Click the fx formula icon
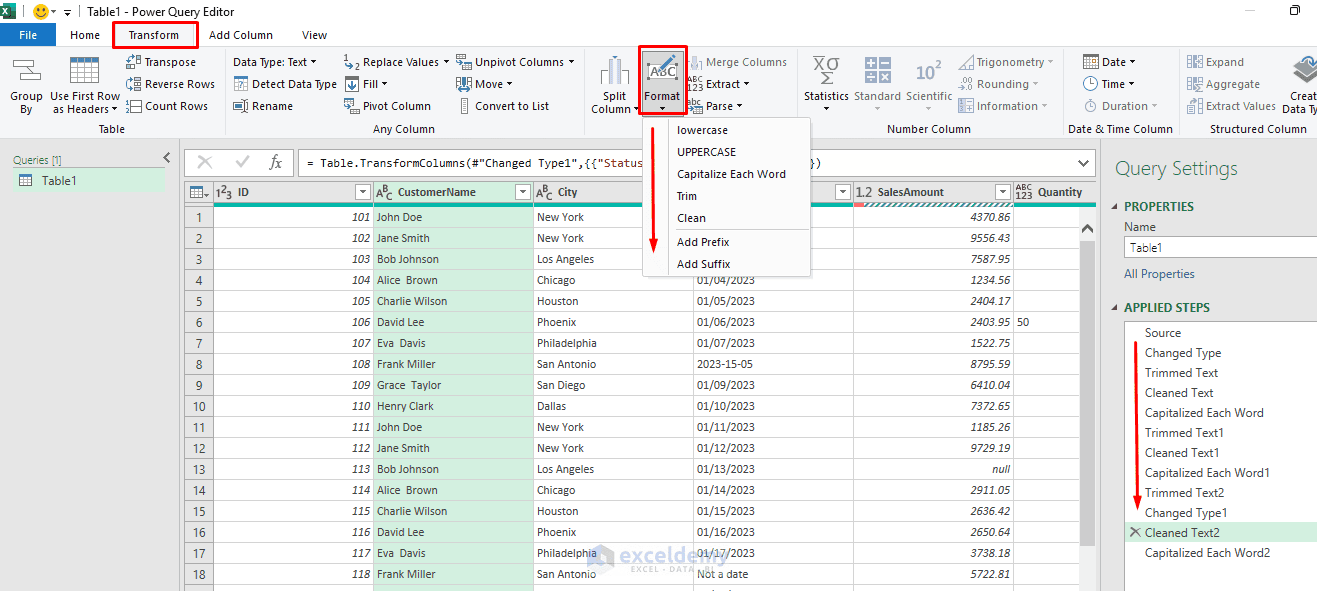Viewport: 1317px width, 591px height. click(x=276, y=162)
